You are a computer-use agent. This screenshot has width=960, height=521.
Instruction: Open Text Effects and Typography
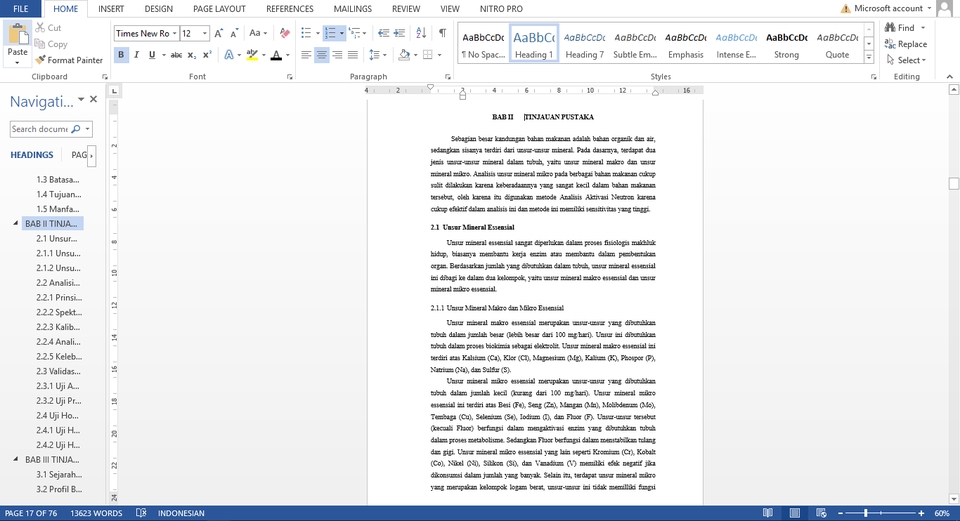pos(229,55)
